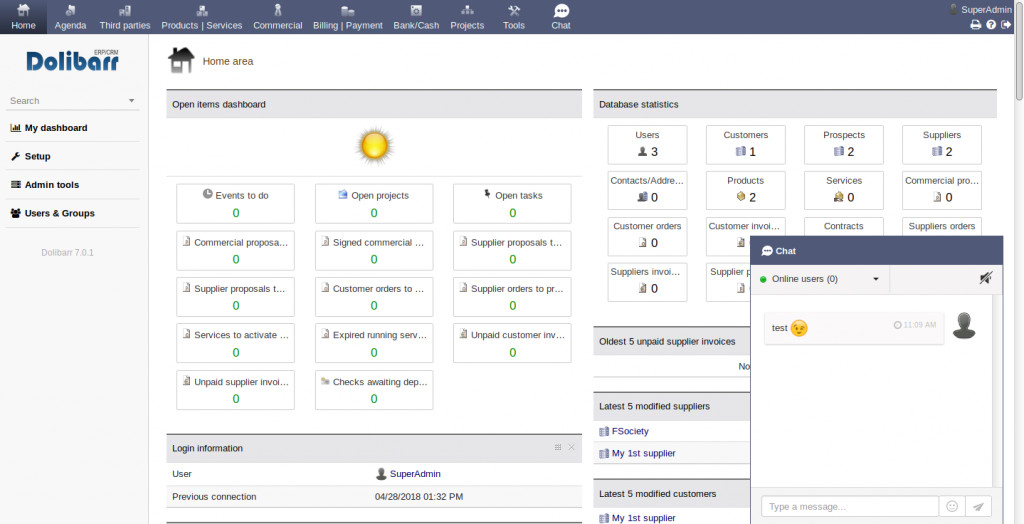
Task: Open the Billing | Payment menu
Action: [347, 17]
